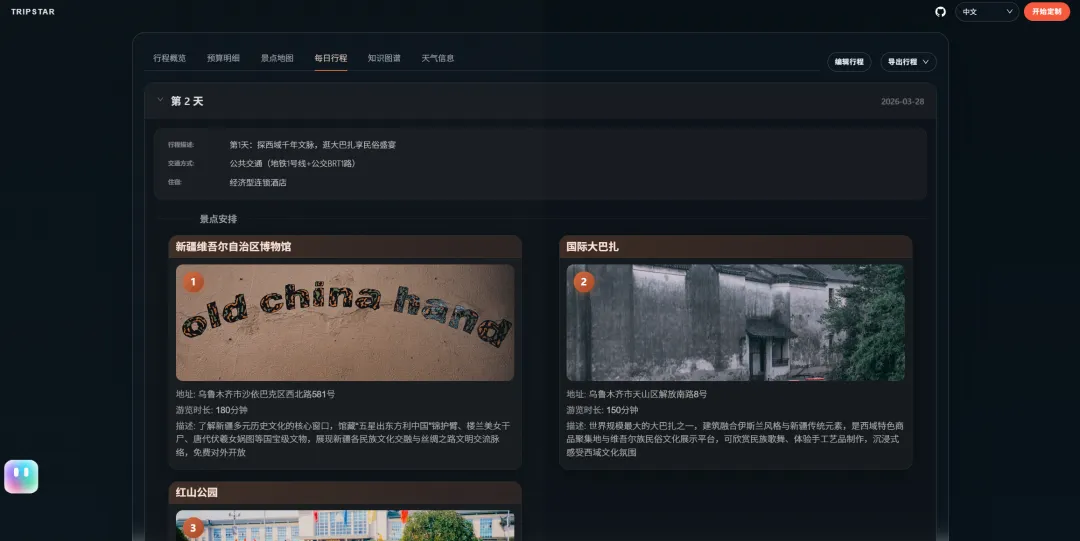Click the 开始定制 button
1080x541 pixels.
pyautogui.click(x=1046, y=12)
